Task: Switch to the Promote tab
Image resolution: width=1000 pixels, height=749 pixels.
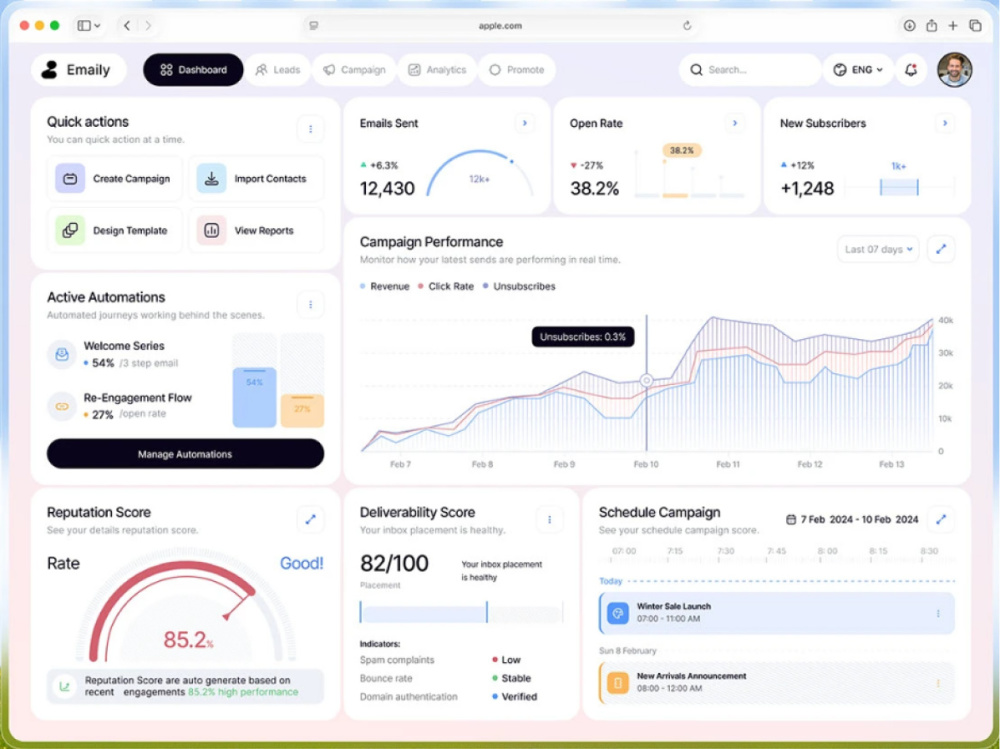Action: click(x=517, y=70)
